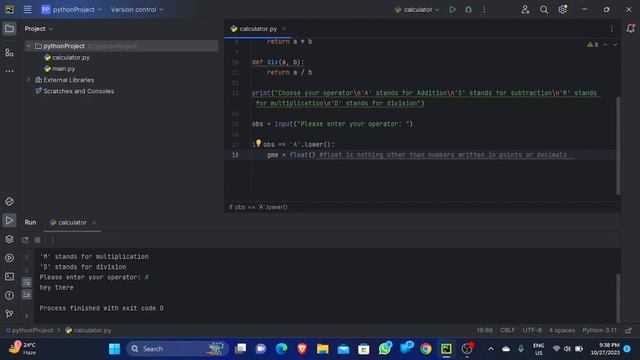
Task: Open the Project tool window folder icon
Action: 9,29
